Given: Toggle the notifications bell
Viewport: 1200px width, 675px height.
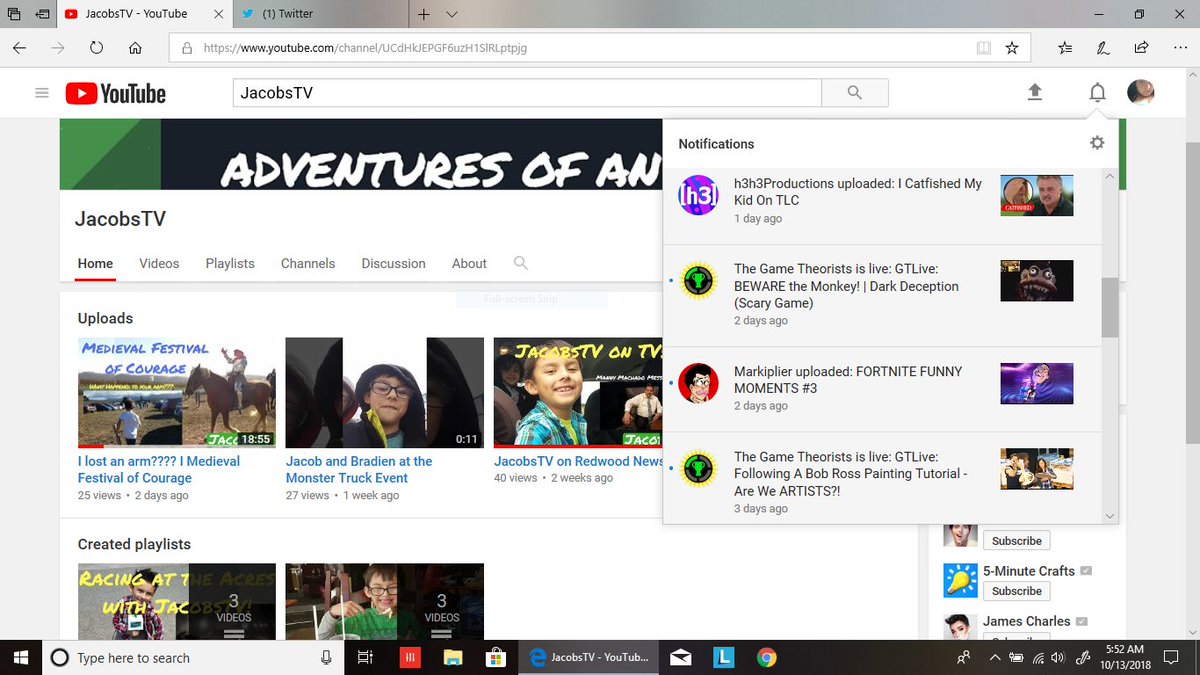Looking at the screenshot, I should click(1097, 93).
